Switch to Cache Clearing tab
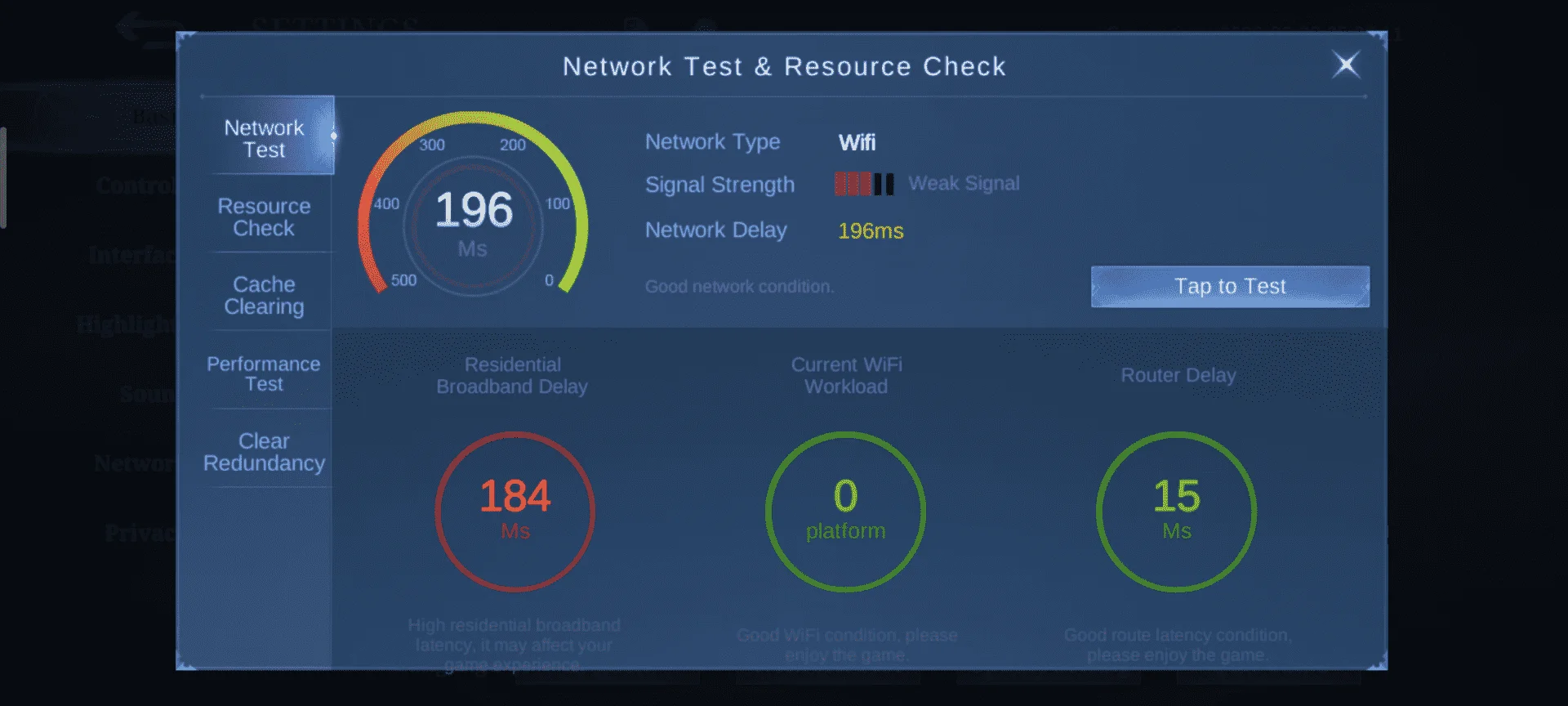 pos(264,295)
